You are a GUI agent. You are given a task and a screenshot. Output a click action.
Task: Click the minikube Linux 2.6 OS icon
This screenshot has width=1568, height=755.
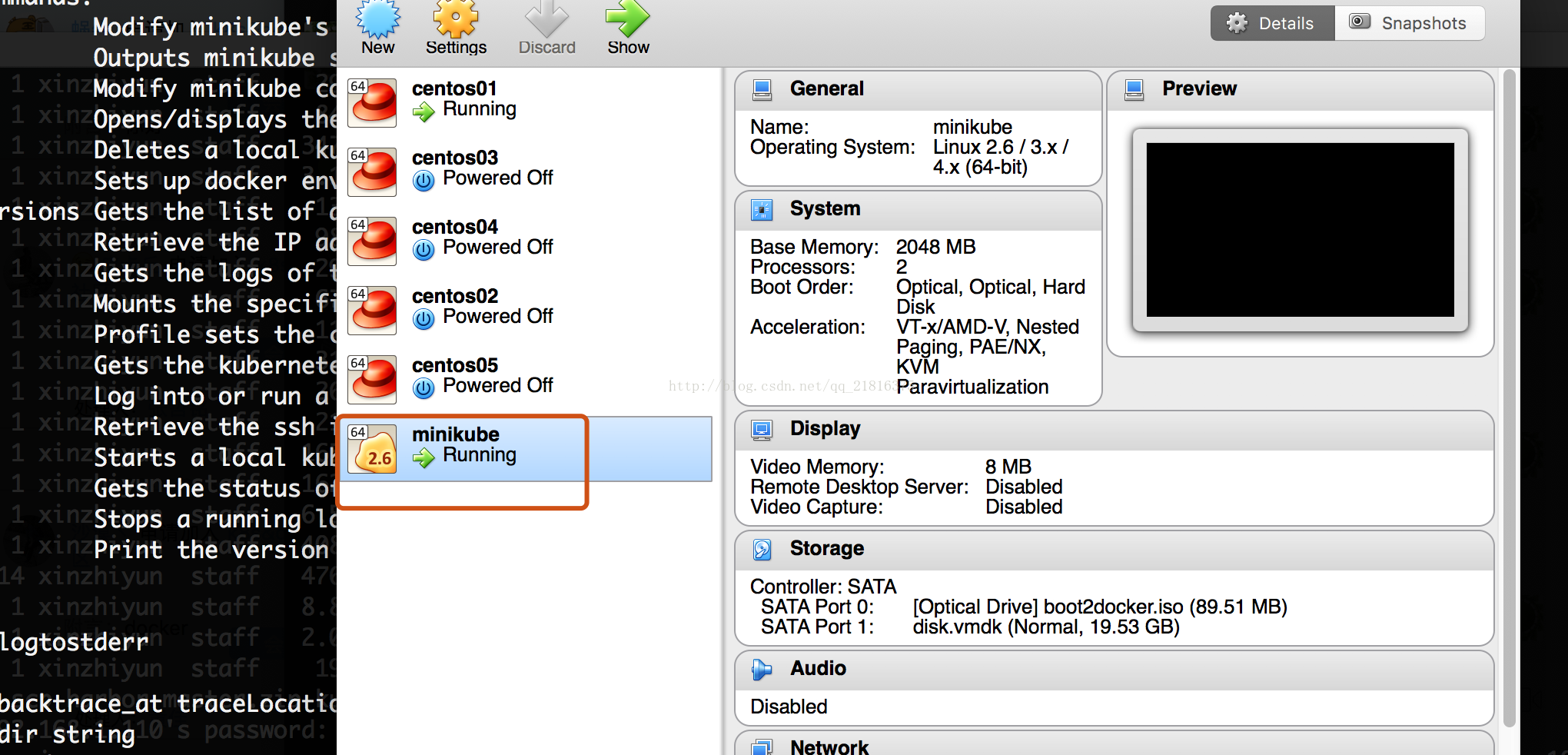coord(373,449)
